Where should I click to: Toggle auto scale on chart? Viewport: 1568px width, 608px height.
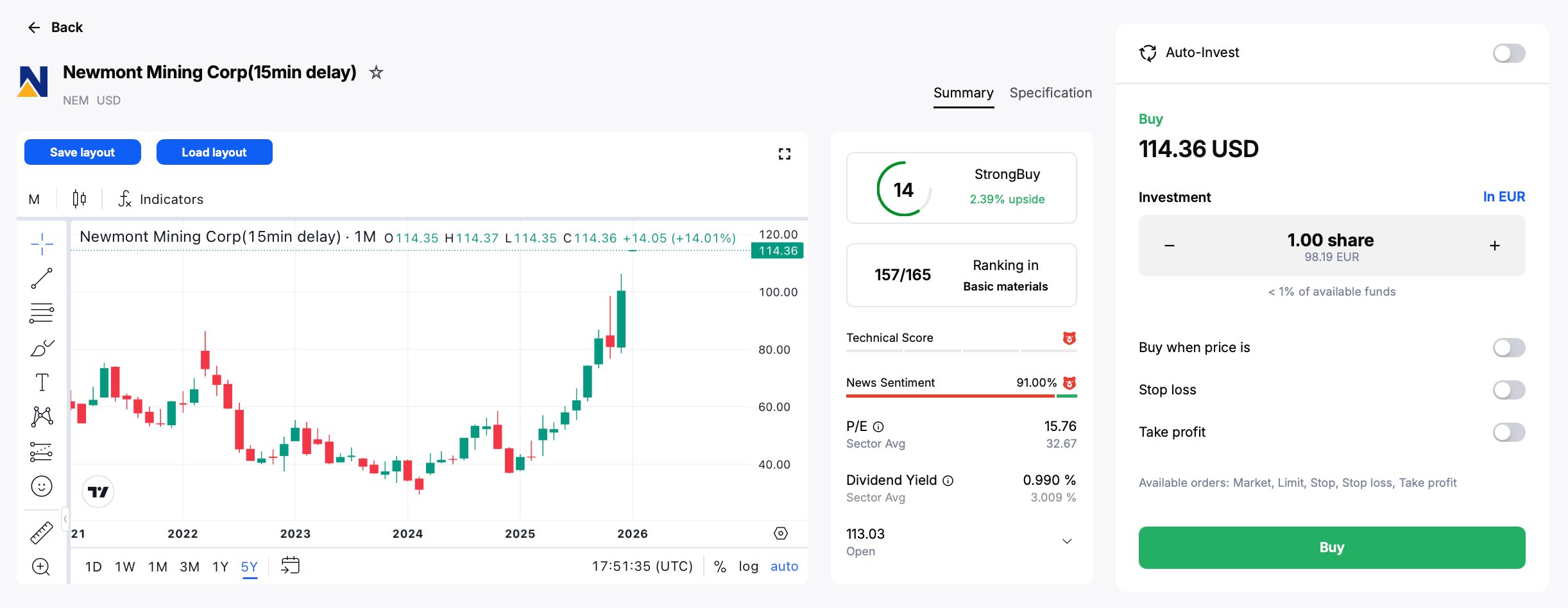pos(784,567)
